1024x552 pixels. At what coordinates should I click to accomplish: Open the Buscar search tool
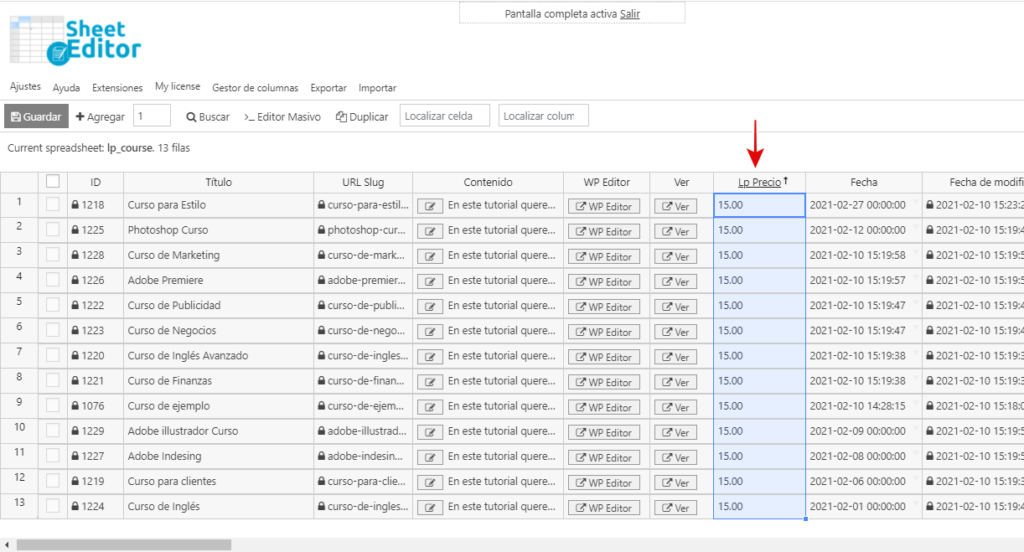click(208, 117)
